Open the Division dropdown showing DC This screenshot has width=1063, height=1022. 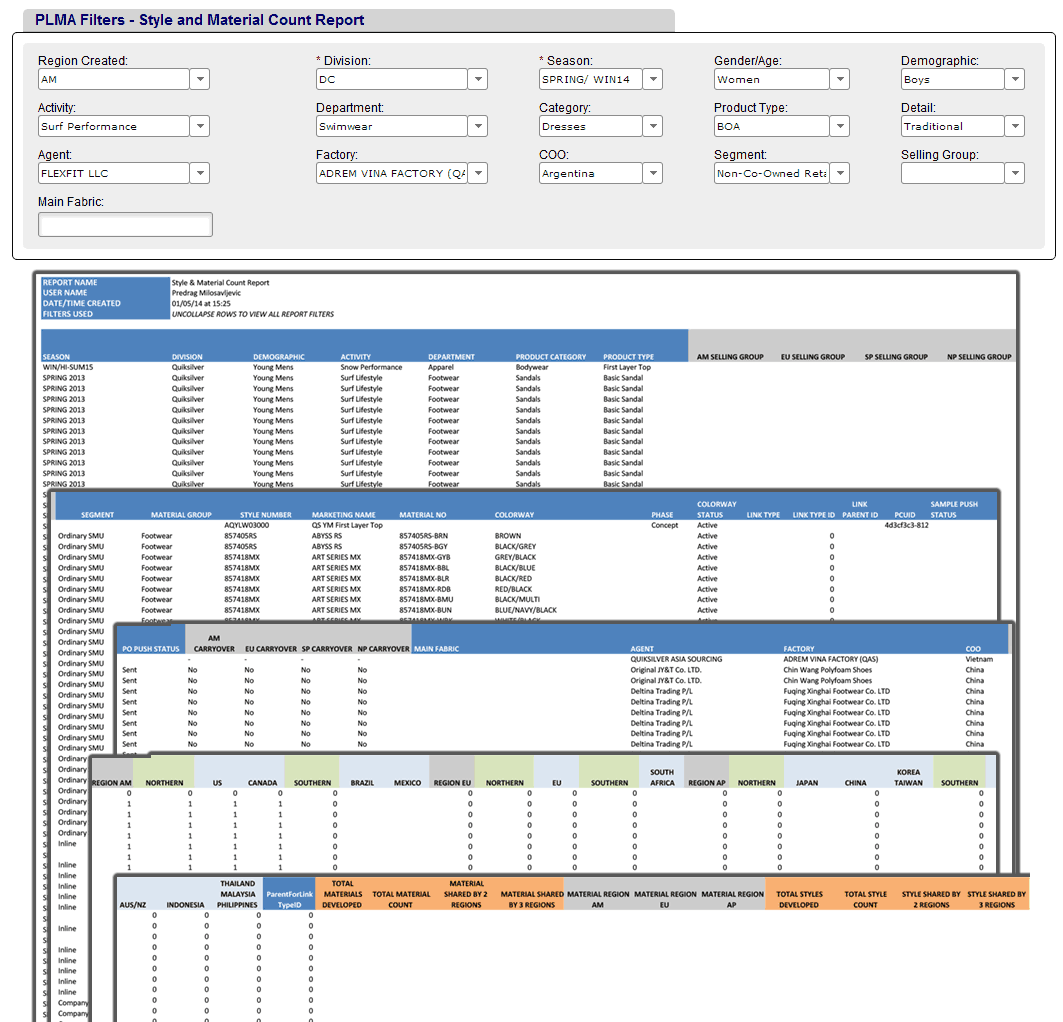477,79
